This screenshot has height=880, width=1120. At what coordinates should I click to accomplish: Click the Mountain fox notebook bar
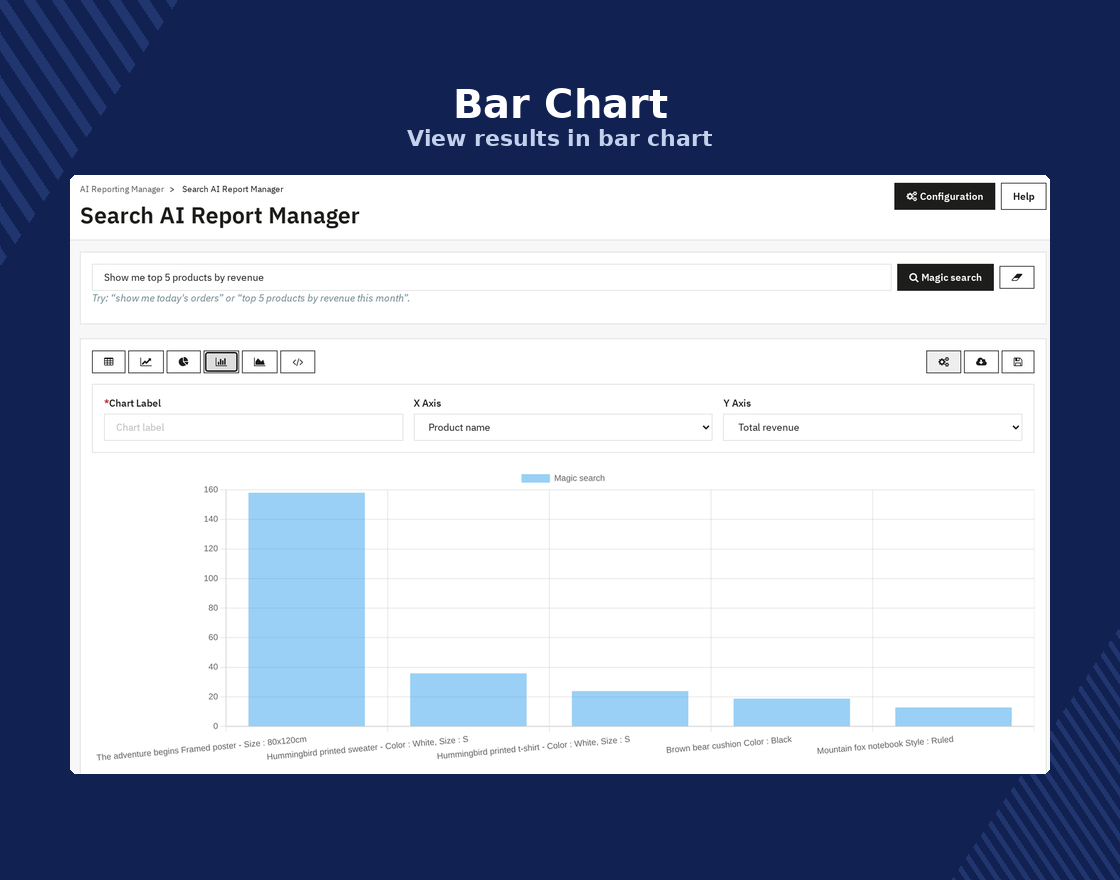tap(954, 717)
